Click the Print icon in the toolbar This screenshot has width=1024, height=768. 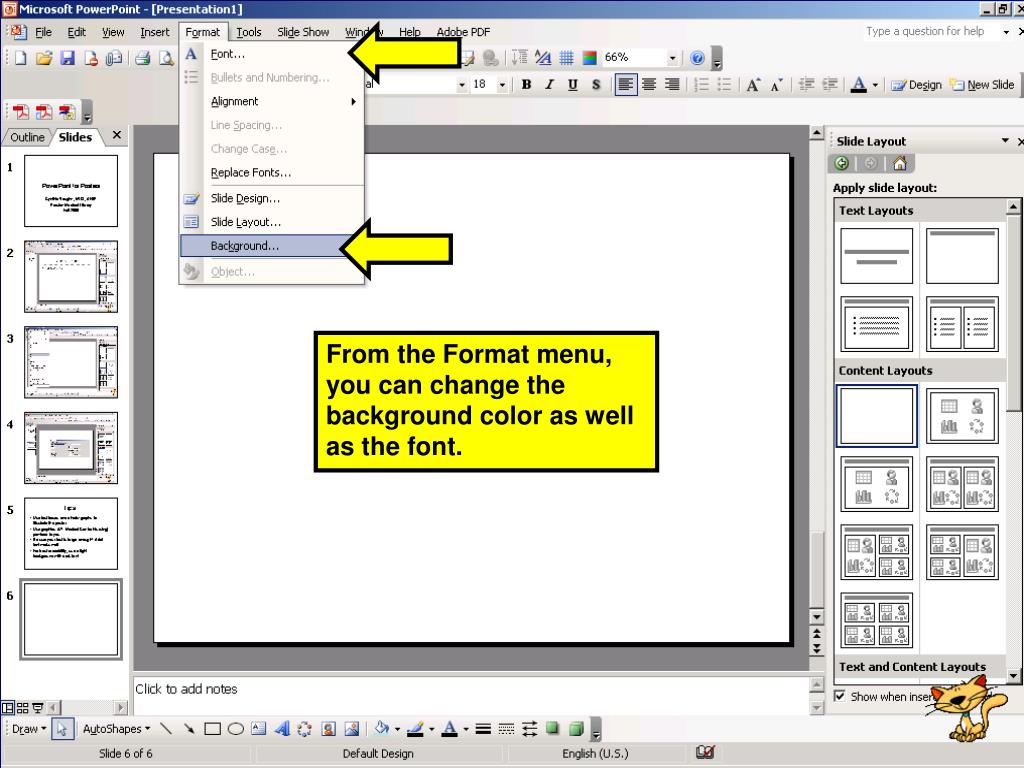point(142,58)
